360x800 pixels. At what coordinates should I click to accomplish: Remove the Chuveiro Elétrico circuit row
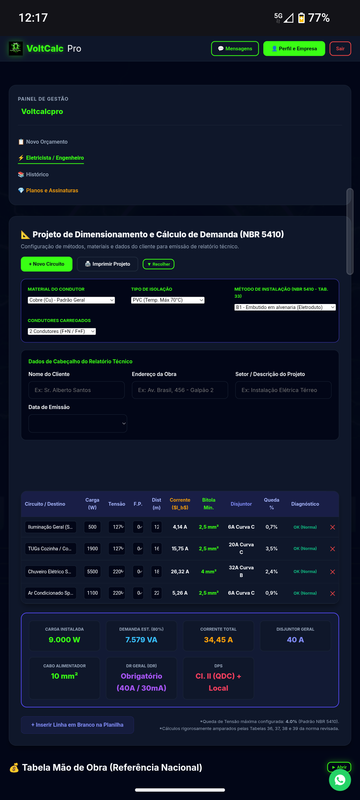[332, 571]
